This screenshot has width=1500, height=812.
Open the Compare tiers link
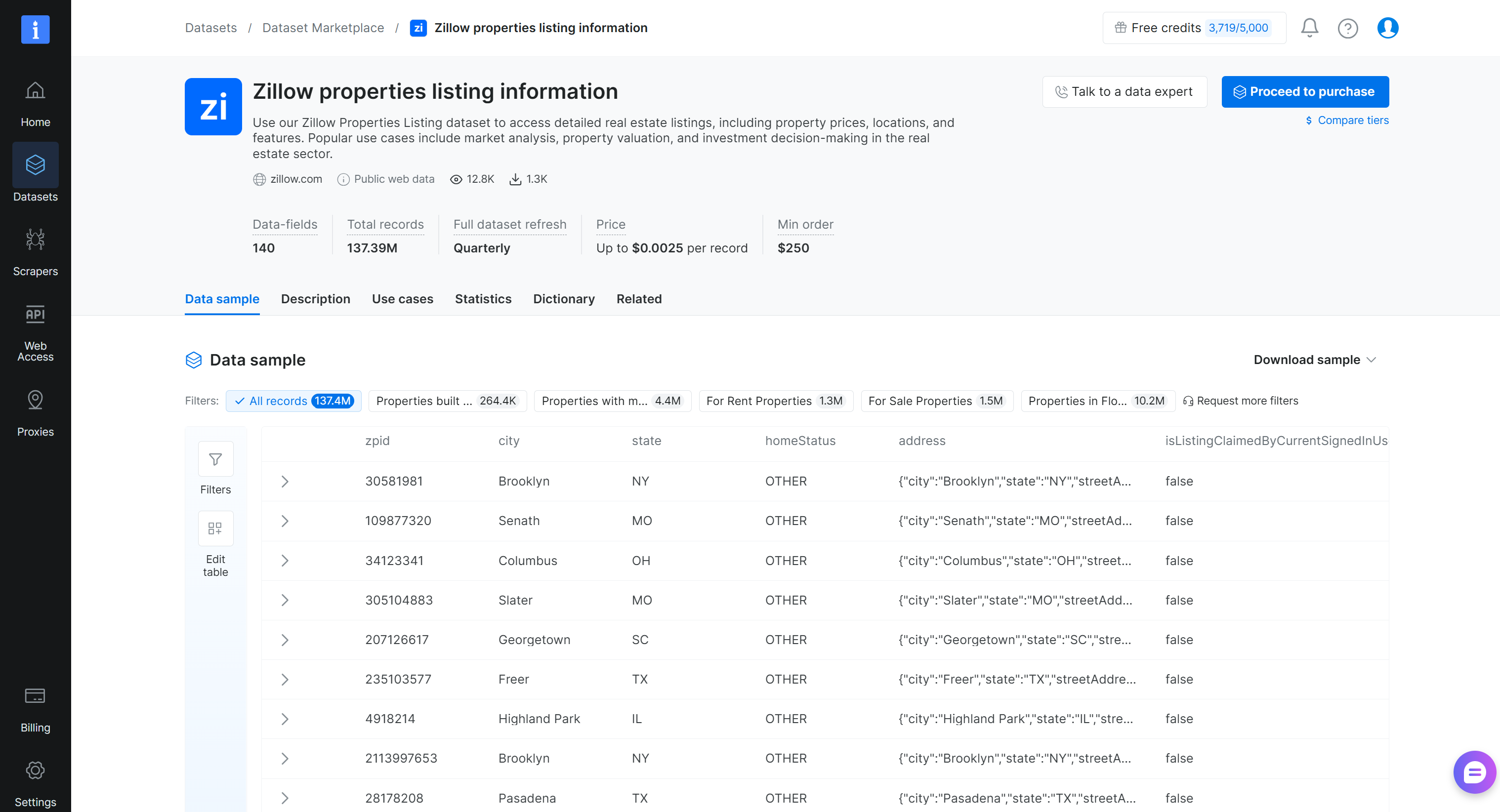click(1347, 121)
